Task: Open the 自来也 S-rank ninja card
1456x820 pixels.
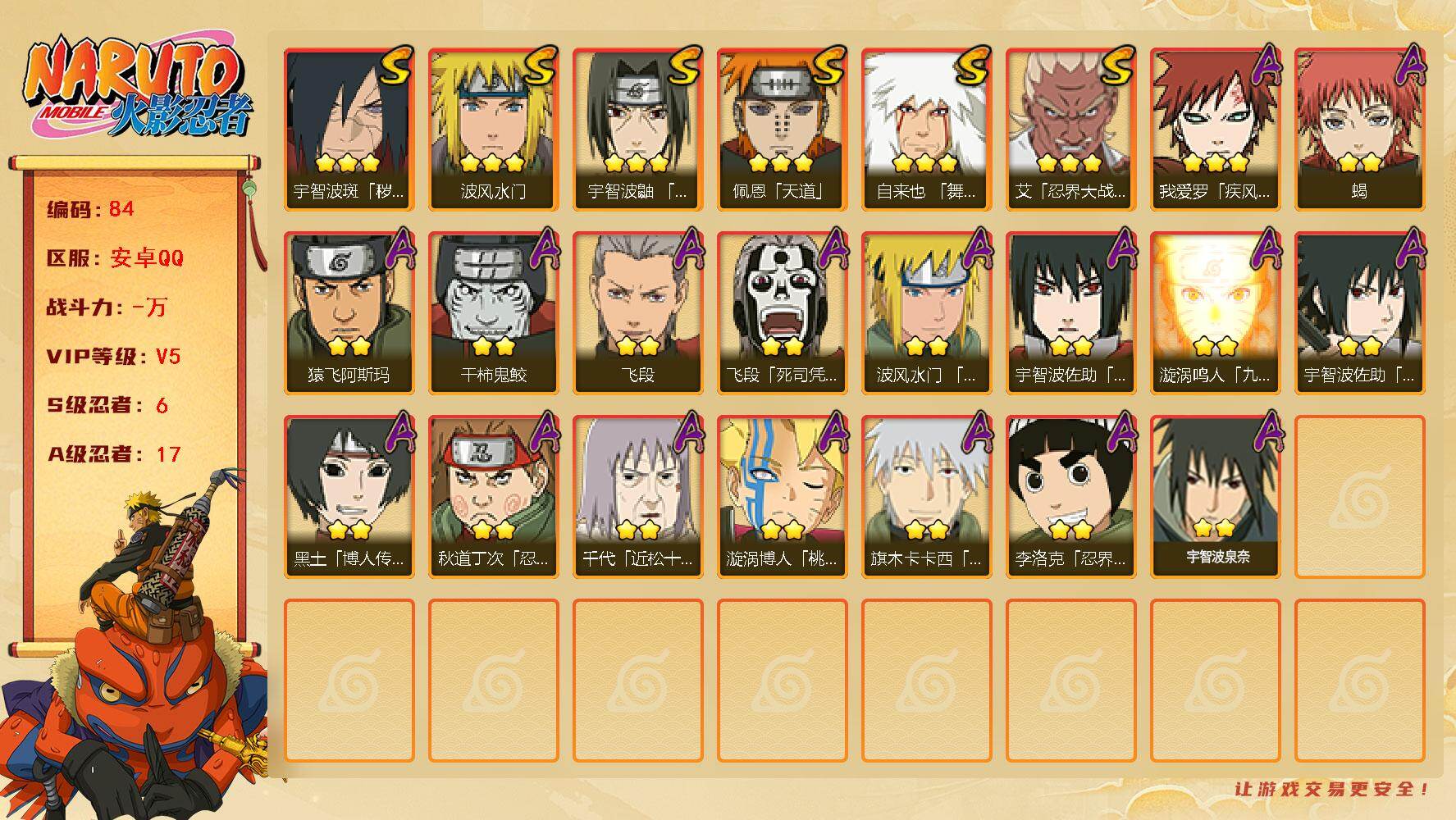Action: click(x=926, y=130)
